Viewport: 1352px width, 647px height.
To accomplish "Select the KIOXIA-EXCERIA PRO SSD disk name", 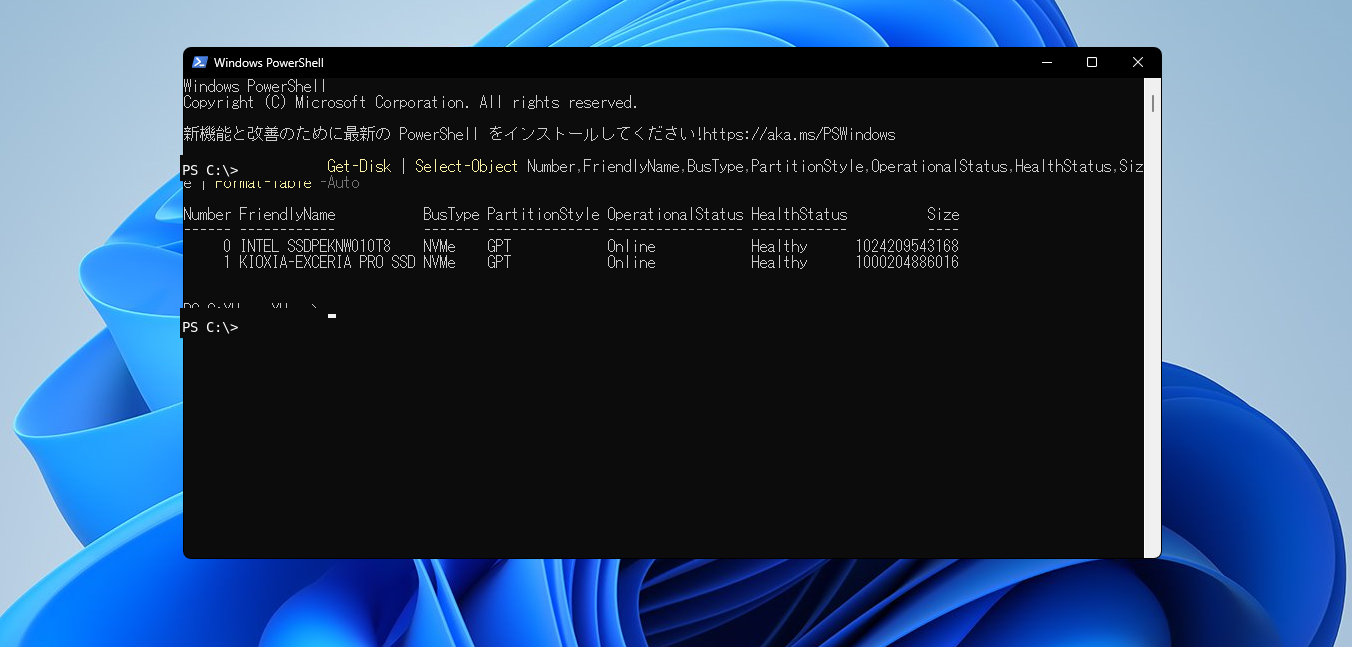I will point(327,262).
